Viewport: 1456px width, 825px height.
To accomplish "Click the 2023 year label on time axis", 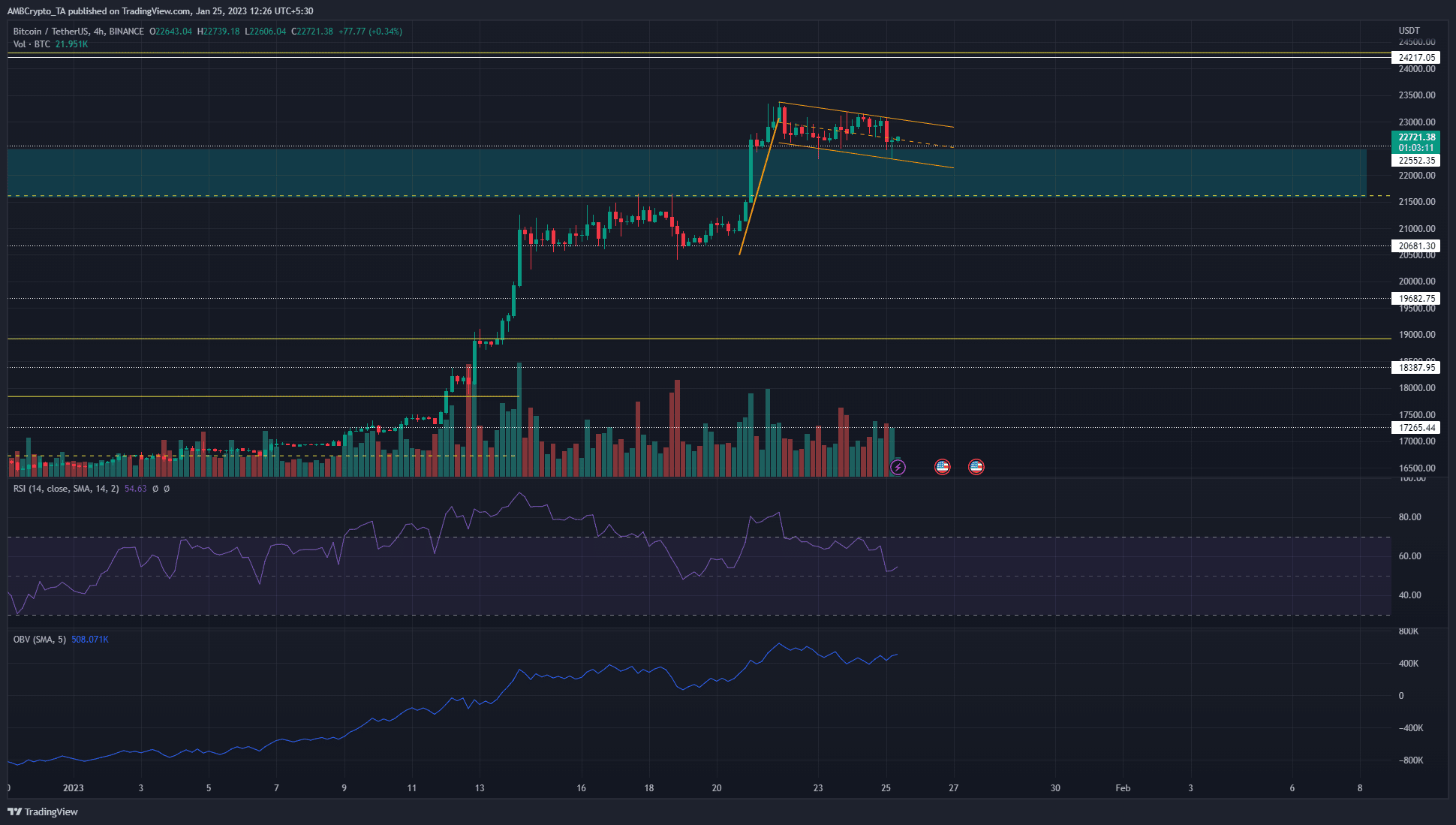I will click(x=74, y=788).
